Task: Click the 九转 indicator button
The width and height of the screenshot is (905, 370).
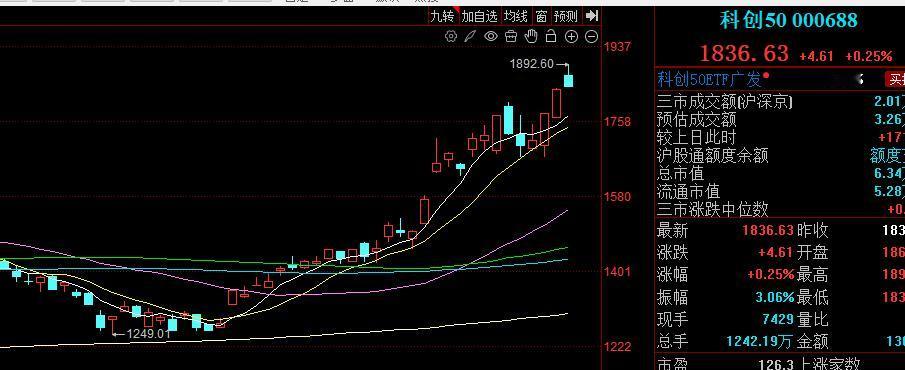Action: point(442,16)
